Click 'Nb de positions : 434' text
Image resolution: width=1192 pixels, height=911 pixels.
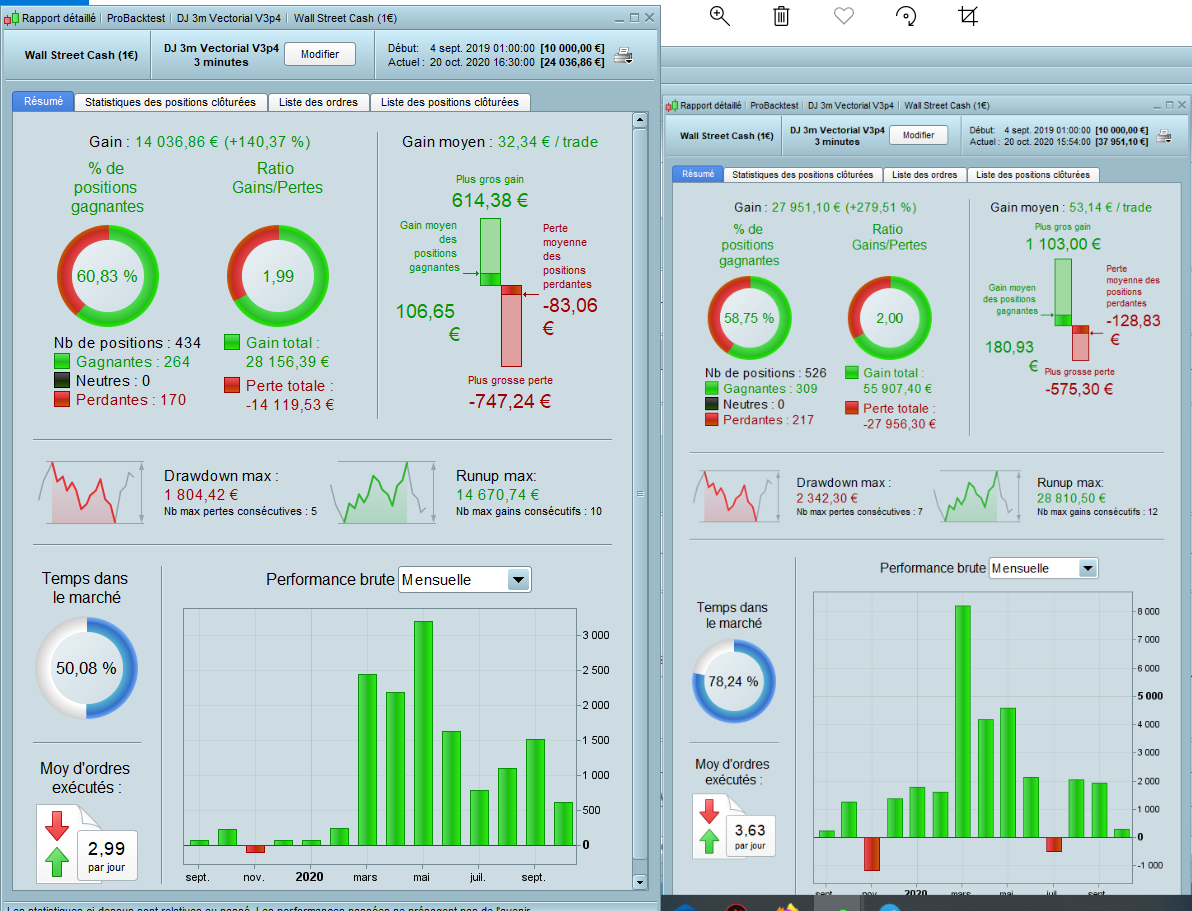pyautogui.click(x=127, y=343)
